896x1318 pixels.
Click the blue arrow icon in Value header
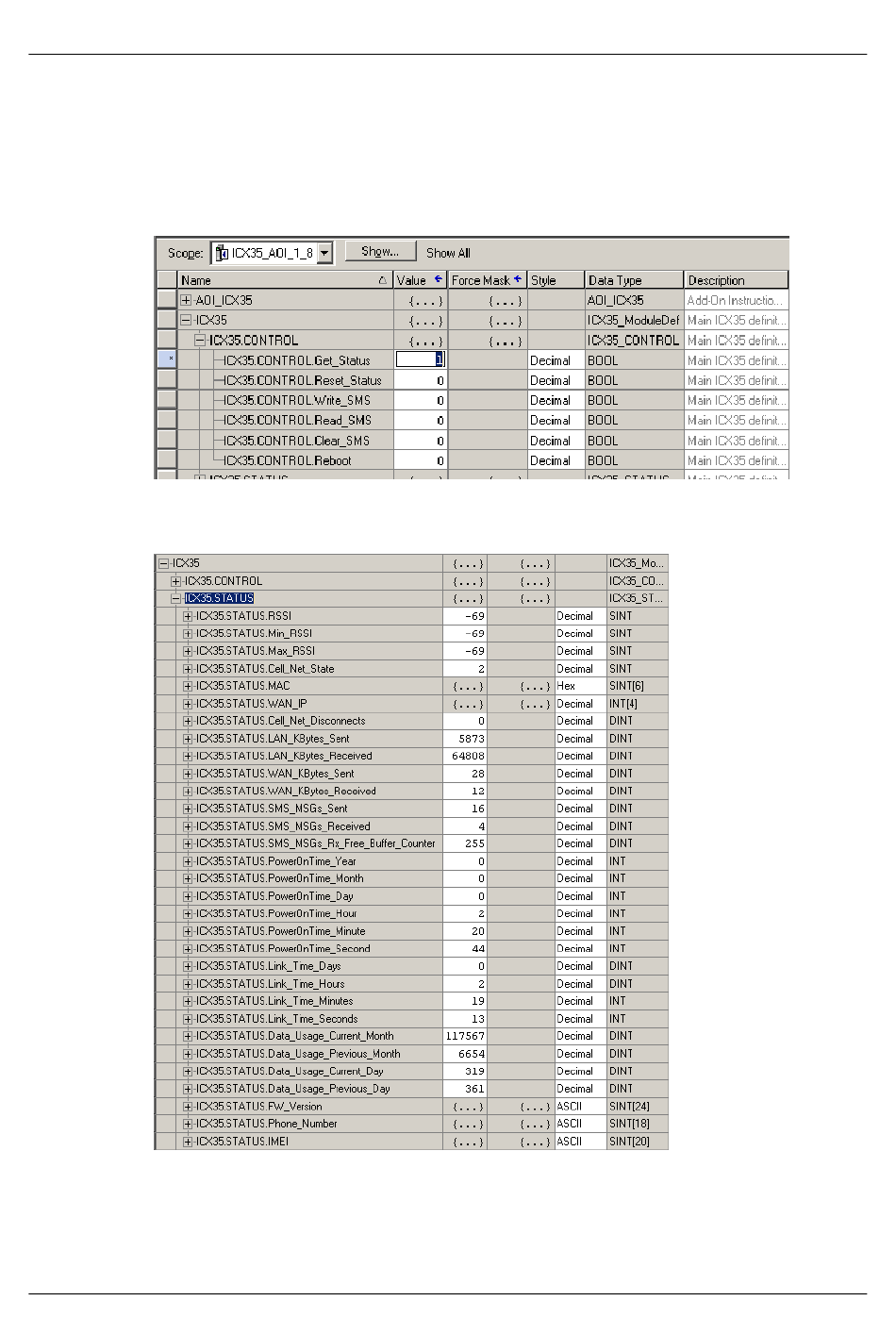click(438, 279)
